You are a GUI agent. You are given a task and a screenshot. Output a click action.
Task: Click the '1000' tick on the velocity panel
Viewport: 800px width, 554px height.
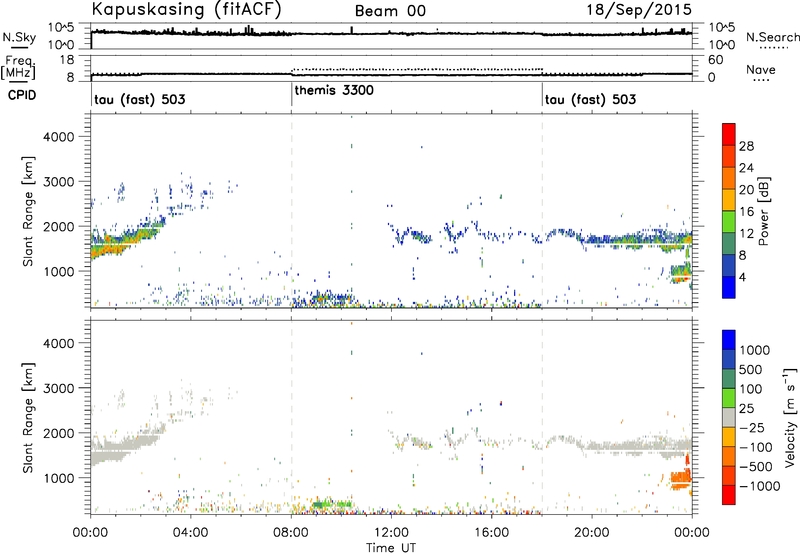pyautogui.click(x=58, y=478)
